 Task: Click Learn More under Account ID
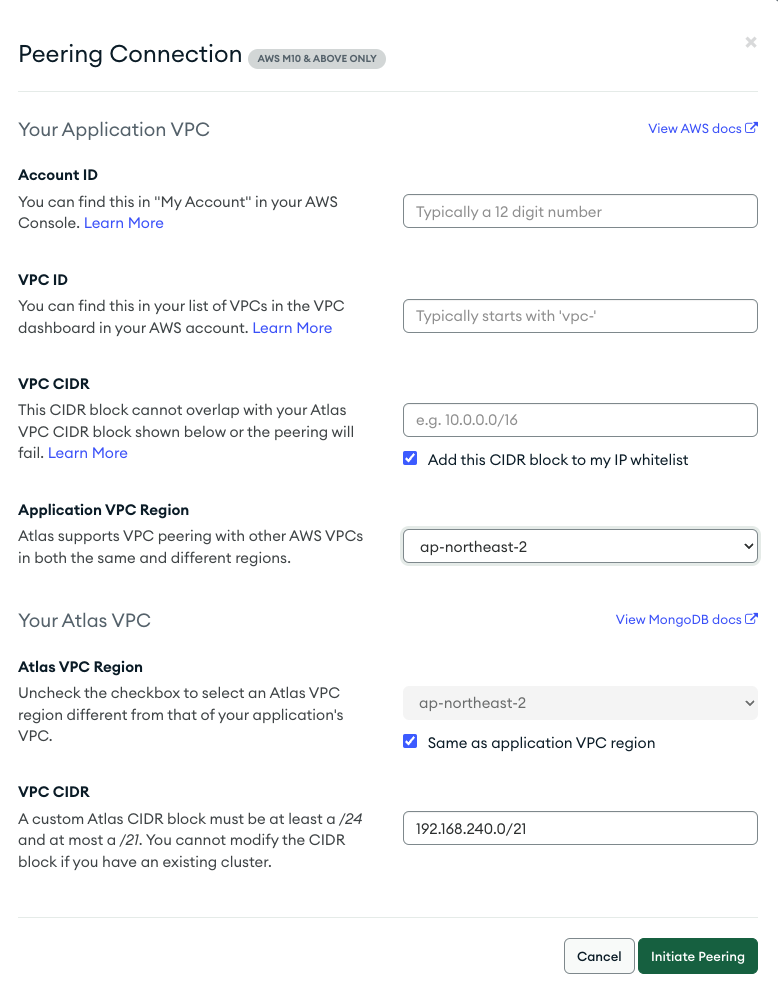[x=124, y=223]
